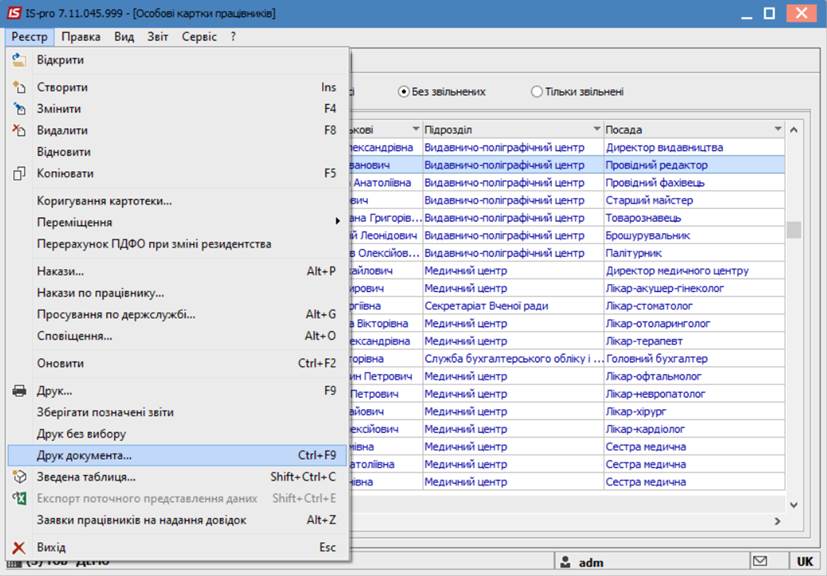Select the Лікар-офтальмолог cell
This screenshot has height=576, width=827.
[x=694, y=376]
